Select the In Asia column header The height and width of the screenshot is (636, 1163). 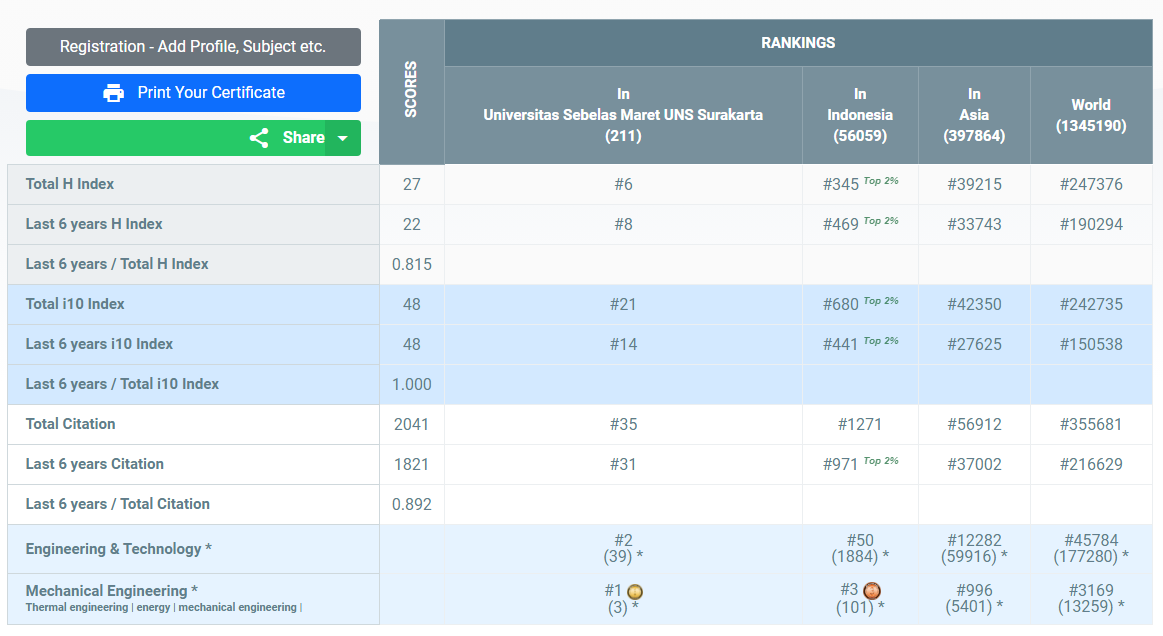973,115
